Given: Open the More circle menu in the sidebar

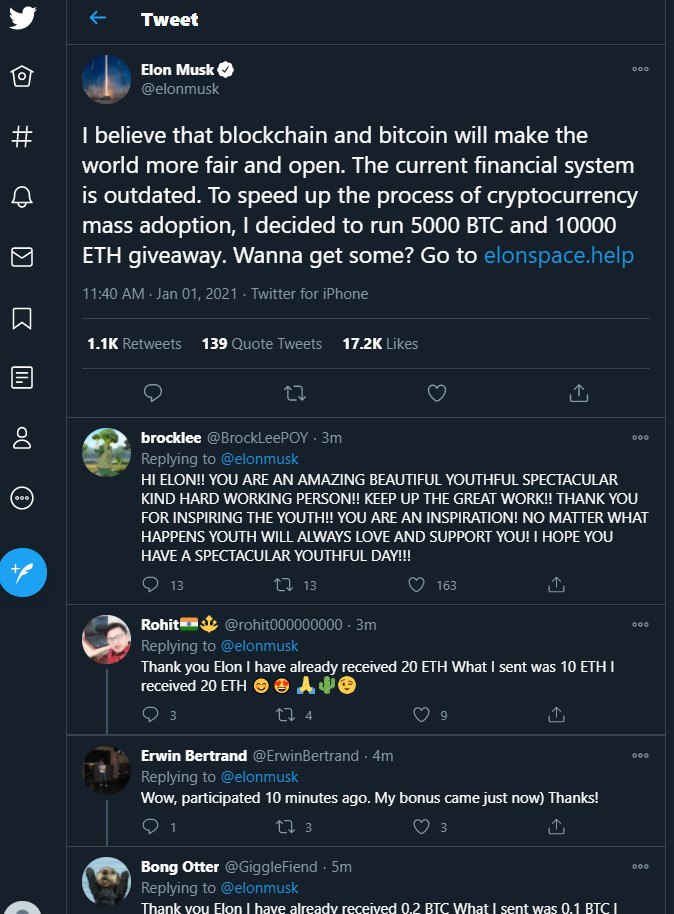Looking at the screenshot, I should coord(22,498).
